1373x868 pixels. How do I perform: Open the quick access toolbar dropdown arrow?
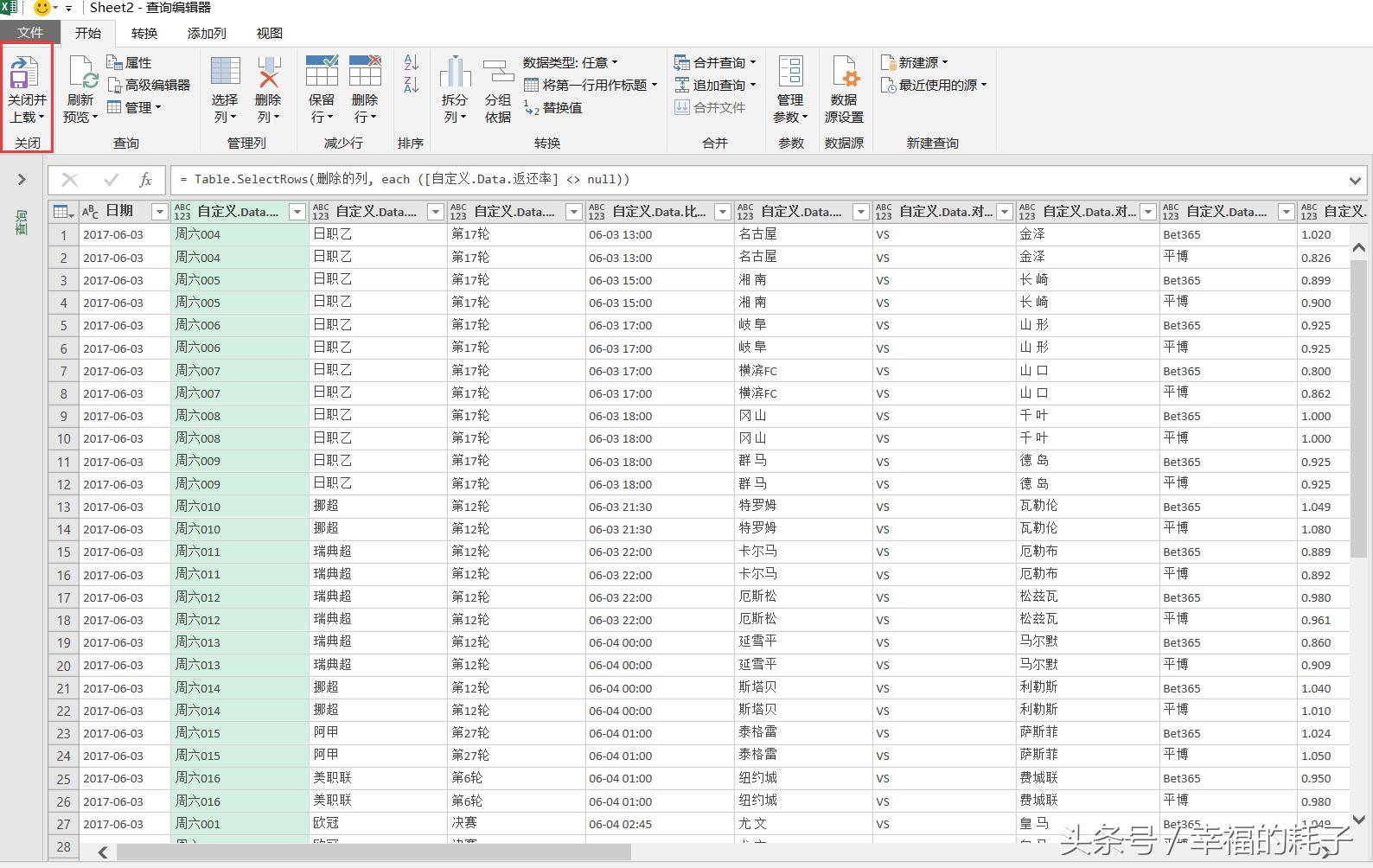click(x=68, y=9)
